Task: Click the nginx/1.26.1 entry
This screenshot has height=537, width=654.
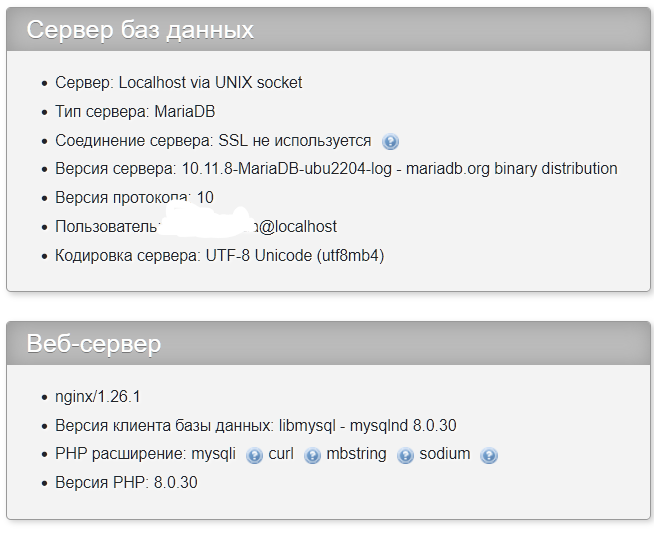Action: (98, 396)
